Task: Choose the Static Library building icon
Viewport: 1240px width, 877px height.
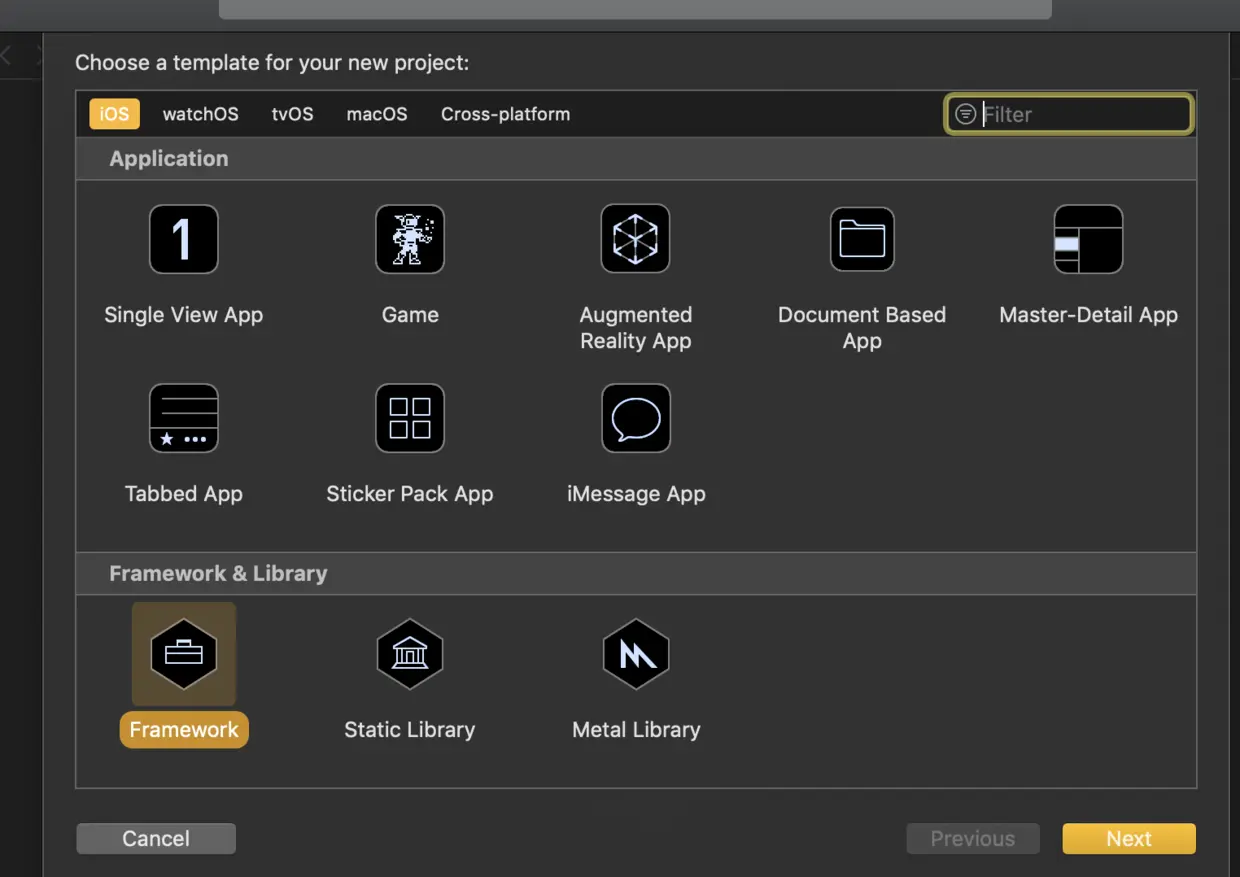Action: (x=410, y=654)
